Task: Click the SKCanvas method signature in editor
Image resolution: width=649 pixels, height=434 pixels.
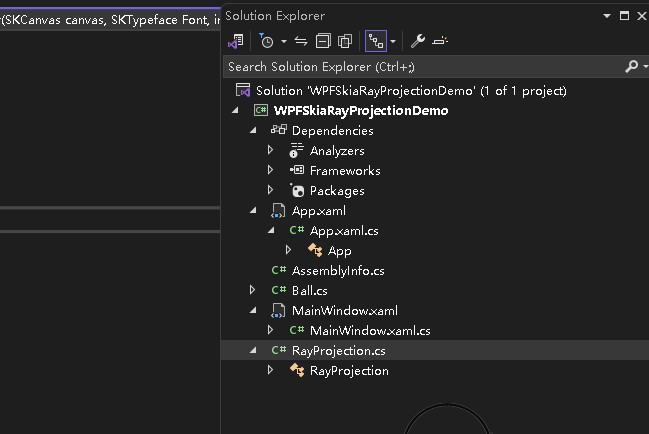Action: pos(110,20)
